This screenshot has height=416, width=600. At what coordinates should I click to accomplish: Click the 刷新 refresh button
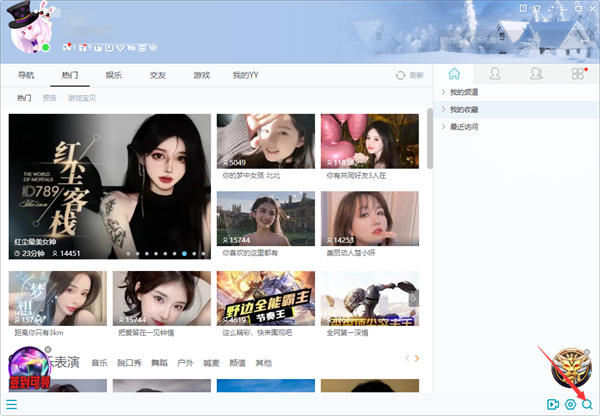coord(409,75)
